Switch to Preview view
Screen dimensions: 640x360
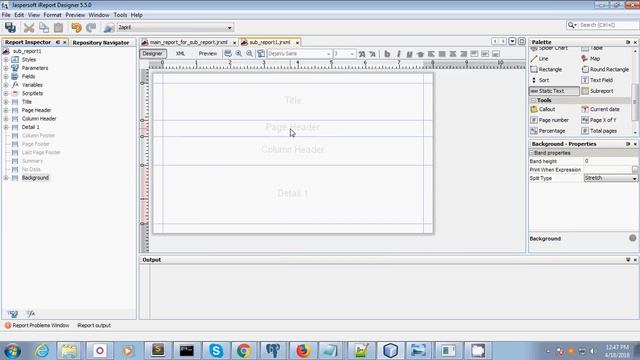(x=208, y=53)
